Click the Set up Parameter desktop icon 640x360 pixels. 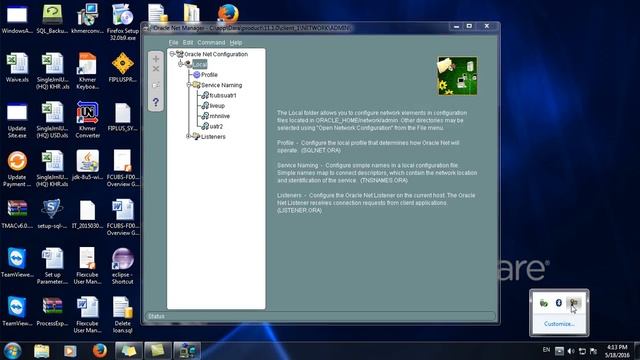tap(52, 266)
